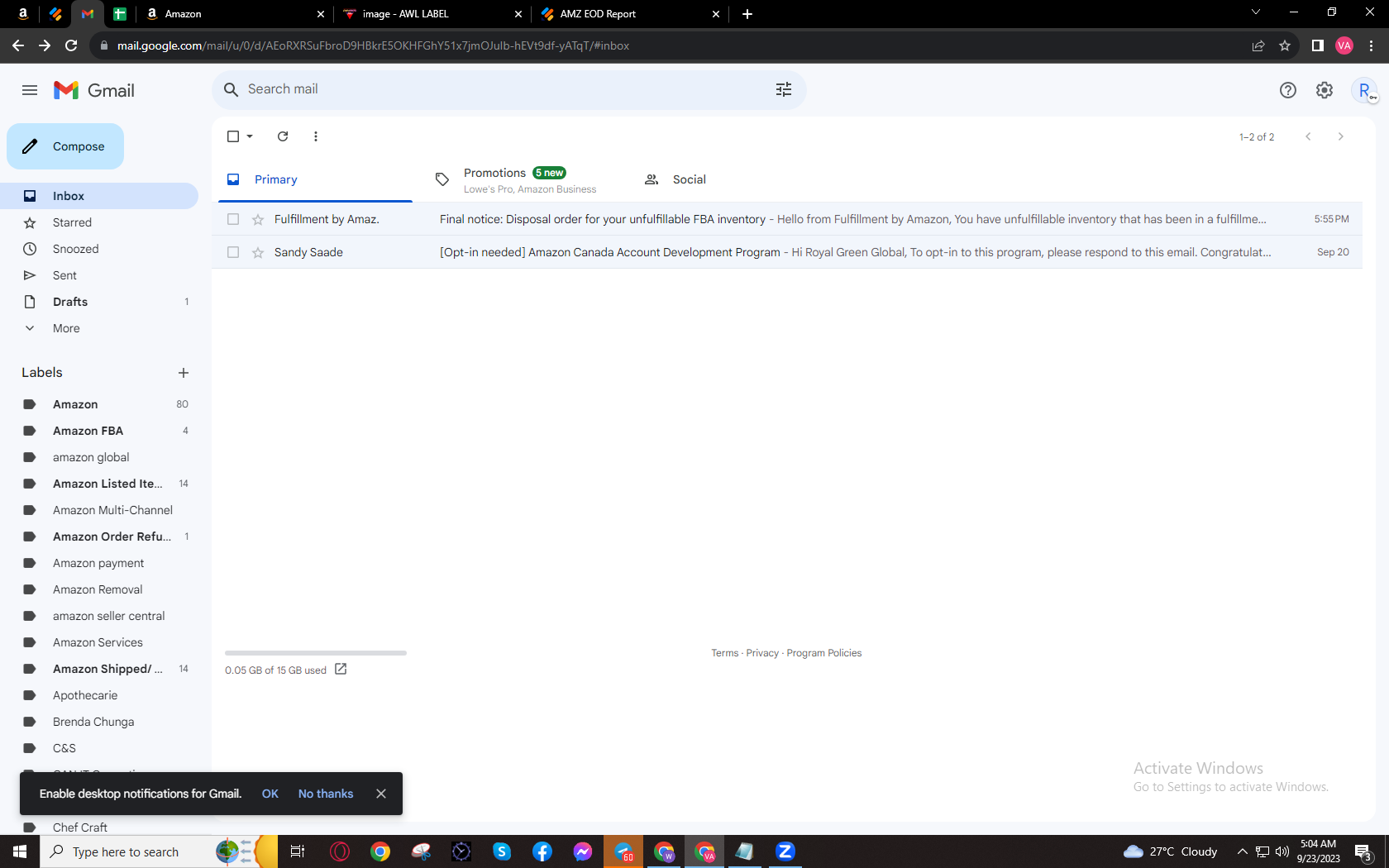Refresh the inbox
1389x868 pixels.
(283, 136)
